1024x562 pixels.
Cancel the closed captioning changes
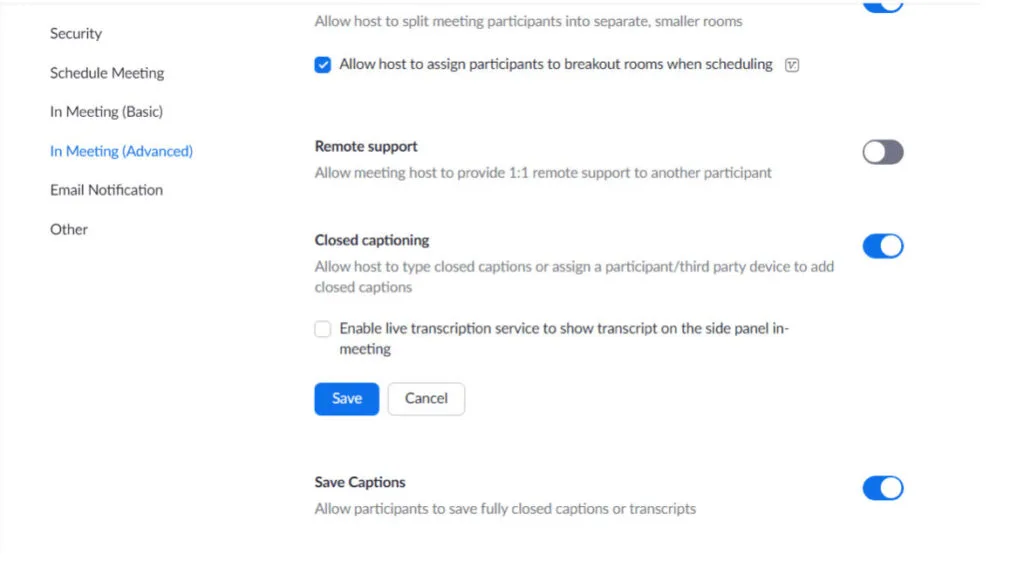click(x=426, y=399)
